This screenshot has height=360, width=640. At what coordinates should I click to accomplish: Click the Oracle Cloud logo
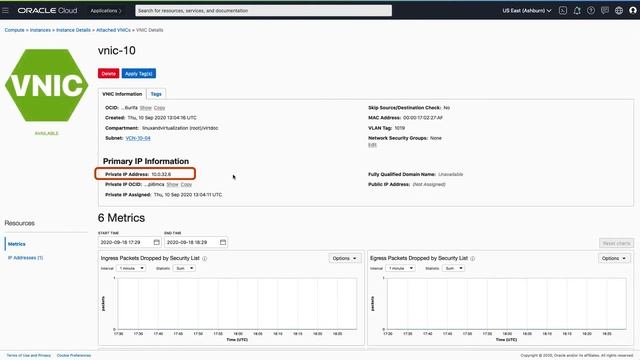[x=47, y=11]
